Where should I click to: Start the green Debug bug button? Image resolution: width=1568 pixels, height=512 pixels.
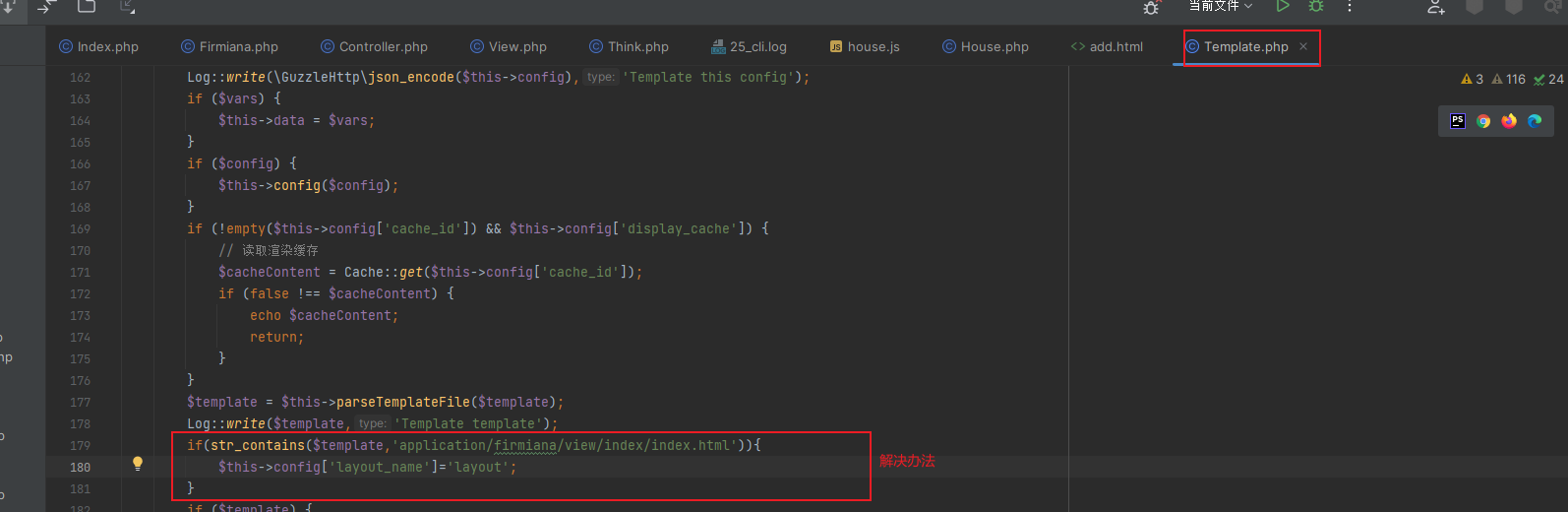click(x=1316, y=6)
